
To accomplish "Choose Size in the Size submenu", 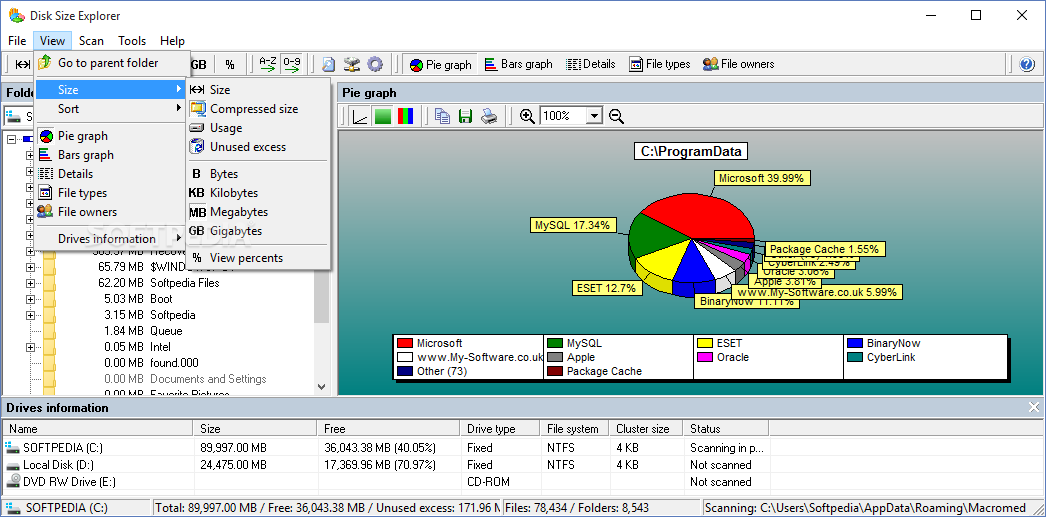I will [x=257, y=89].
